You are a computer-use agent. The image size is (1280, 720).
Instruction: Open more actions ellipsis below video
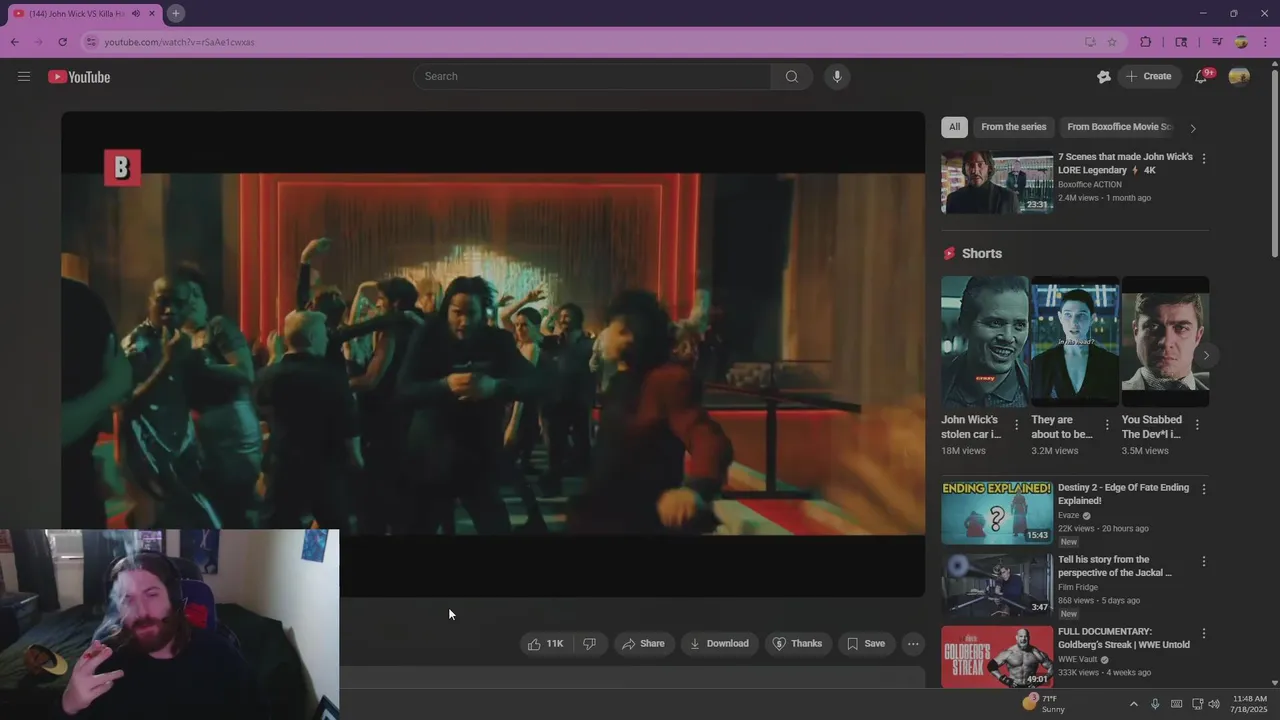pos(913,644)
